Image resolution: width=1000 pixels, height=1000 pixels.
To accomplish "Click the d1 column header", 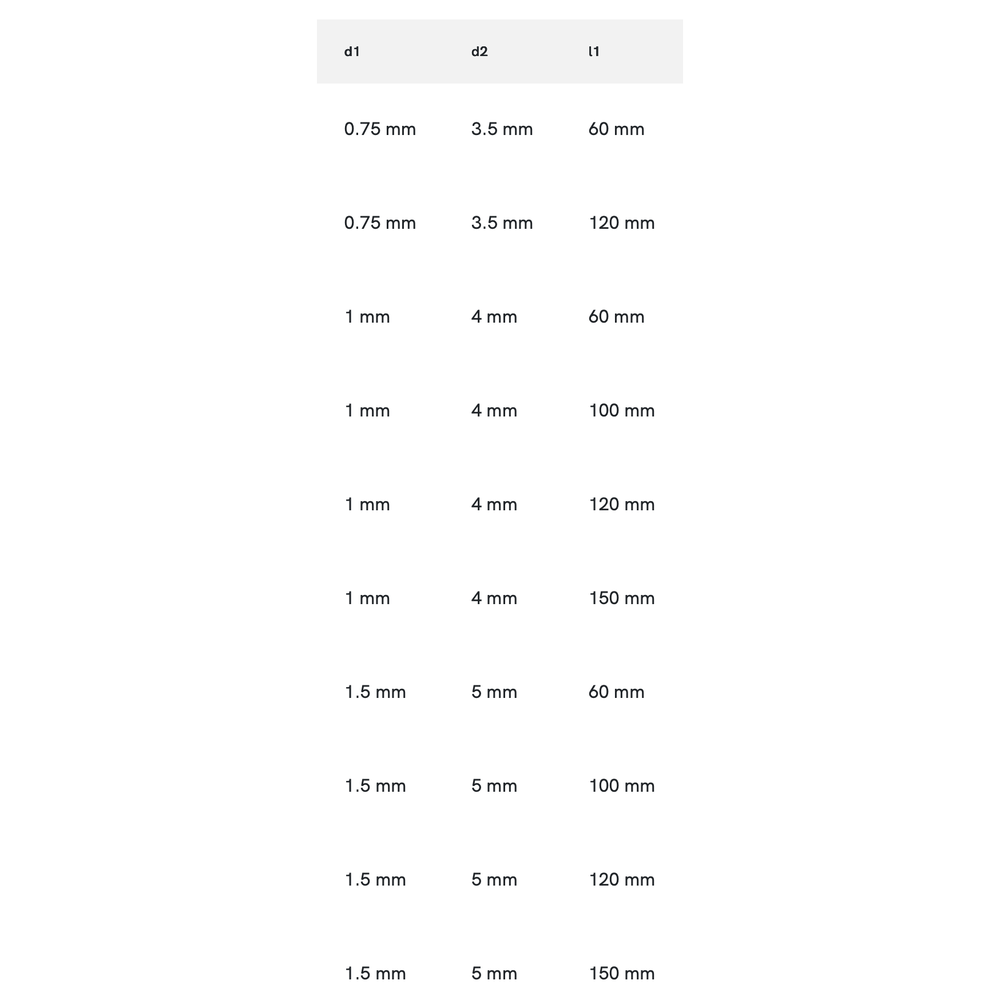I will pos(352,52).
